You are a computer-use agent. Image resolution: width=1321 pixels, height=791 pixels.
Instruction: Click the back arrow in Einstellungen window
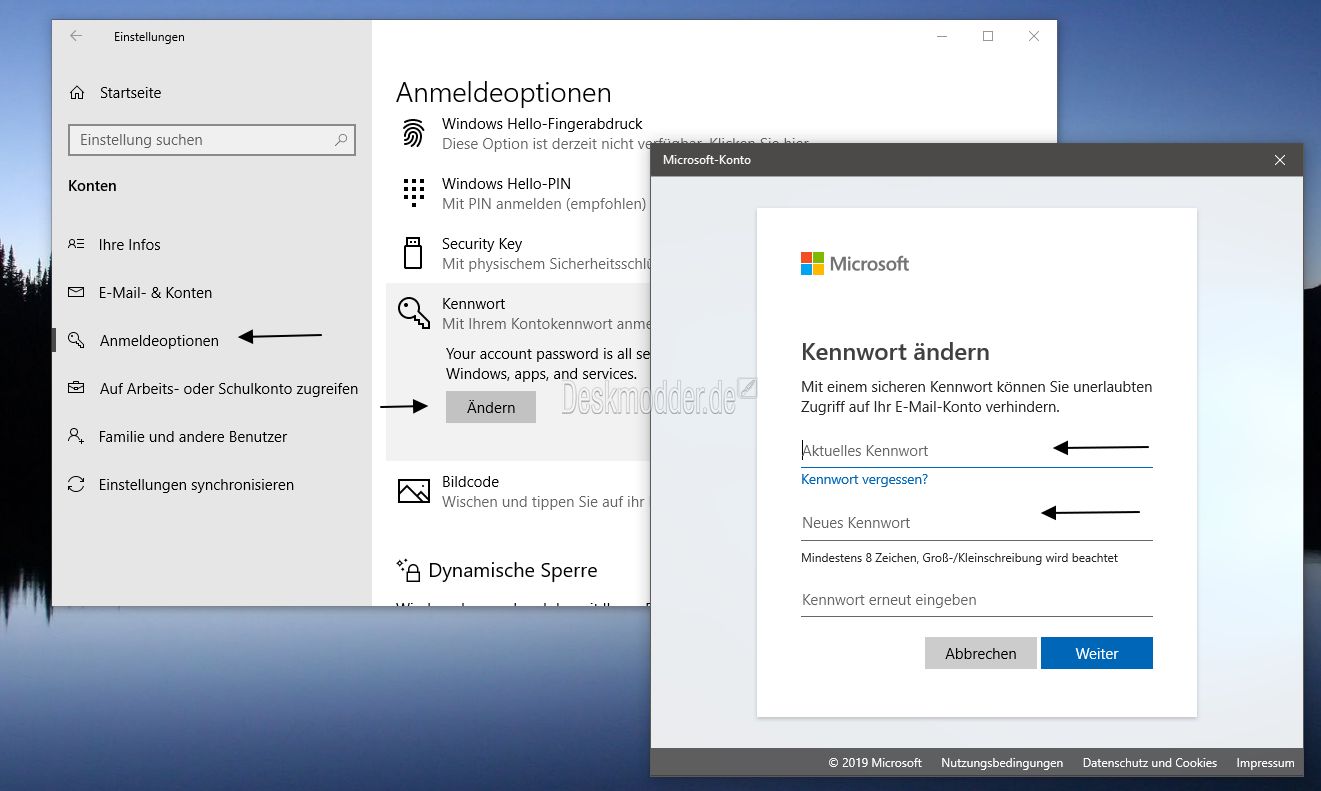[x=77, y=36]
